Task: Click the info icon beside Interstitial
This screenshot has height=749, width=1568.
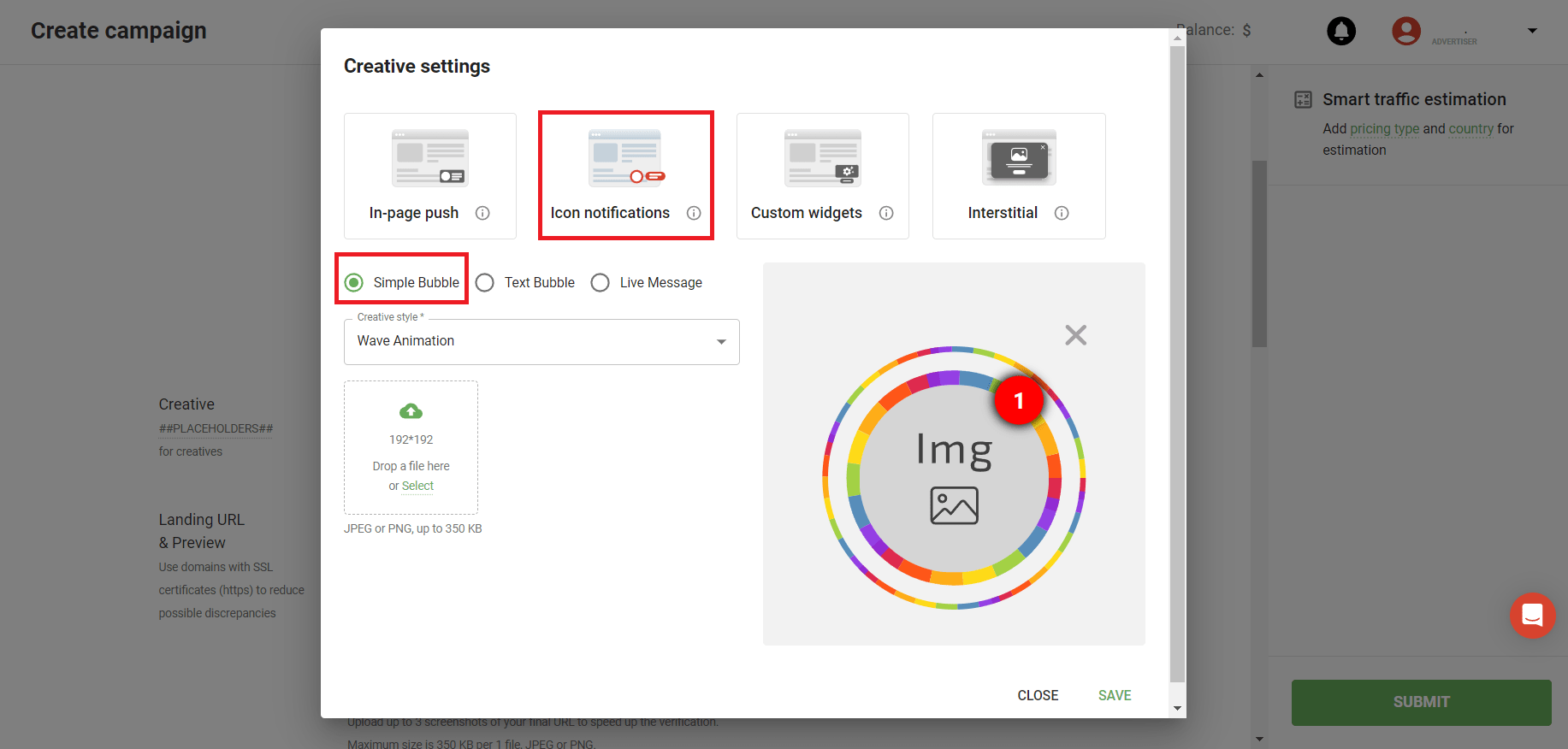Action: coord(1062,213)
